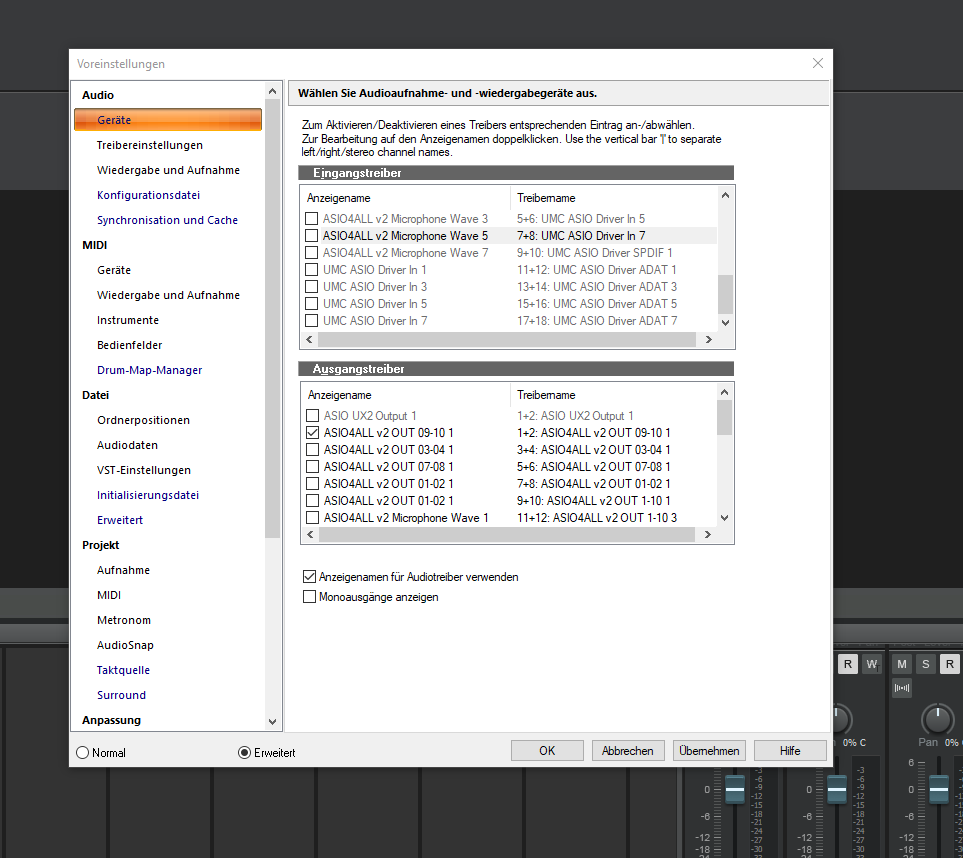The height and width of the screenshot is (858, 963).
Task: Click the down arrow of the Eingangstreiber list scrollbar
Action: 725,322
